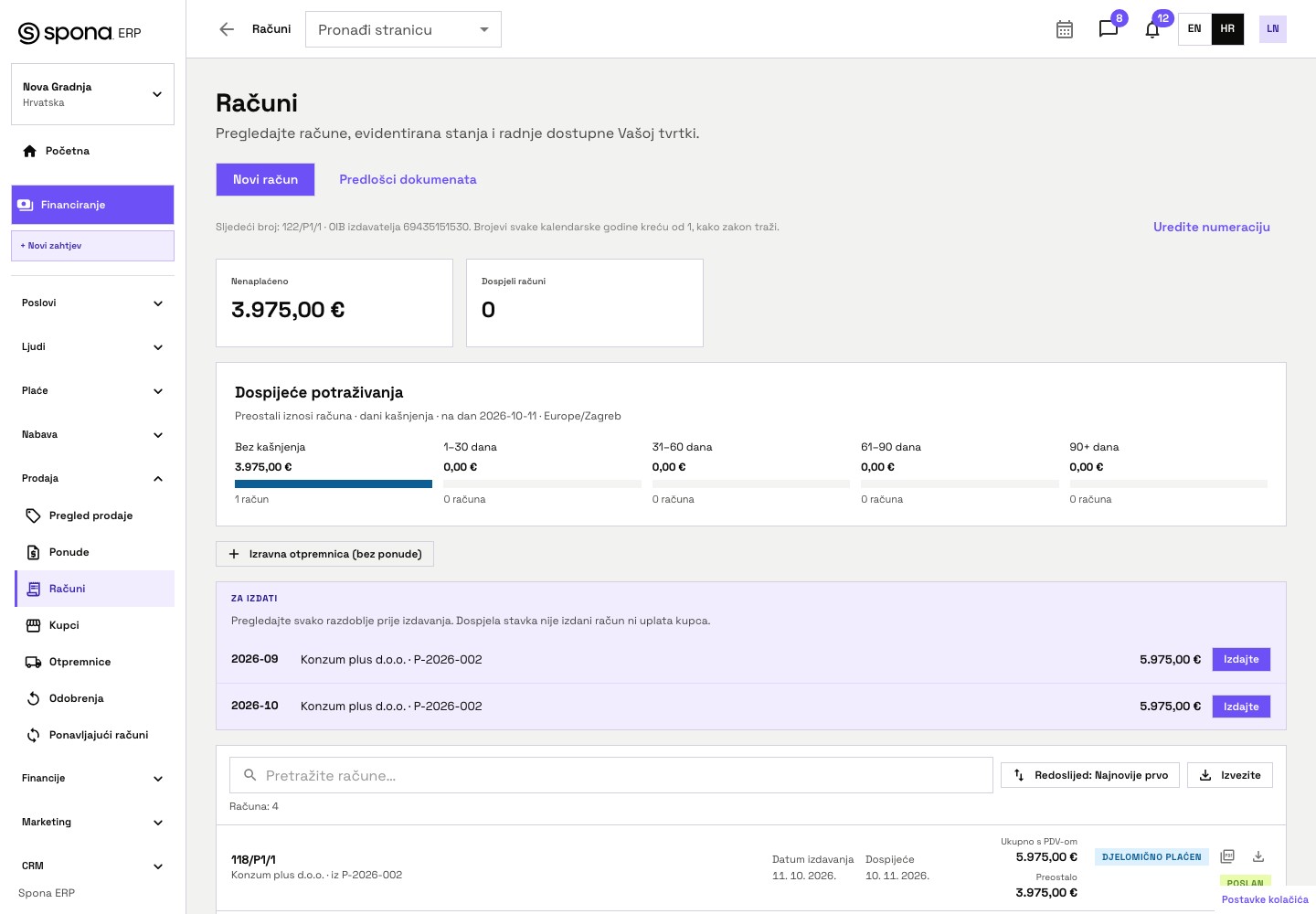This screenshot has width=1316, height=914.
Task: Expand the Poslovi sidebar section
Action: [x=92, y=303]
